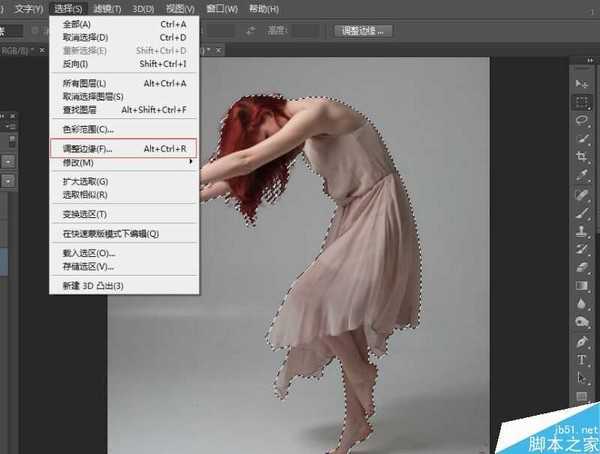Click the 高度 input field
The image size is (600, 454).
pos(307,31)
